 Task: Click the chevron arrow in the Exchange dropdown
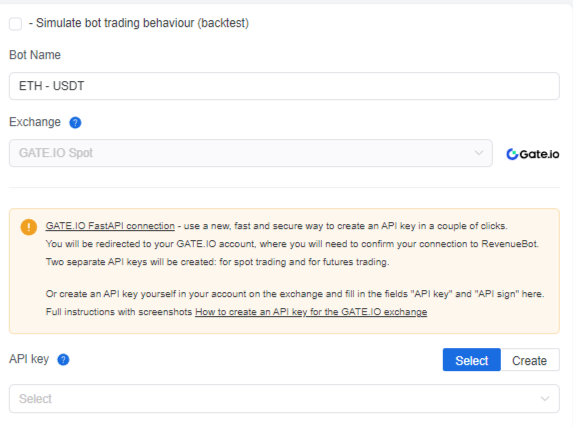[x=478, y=153]
